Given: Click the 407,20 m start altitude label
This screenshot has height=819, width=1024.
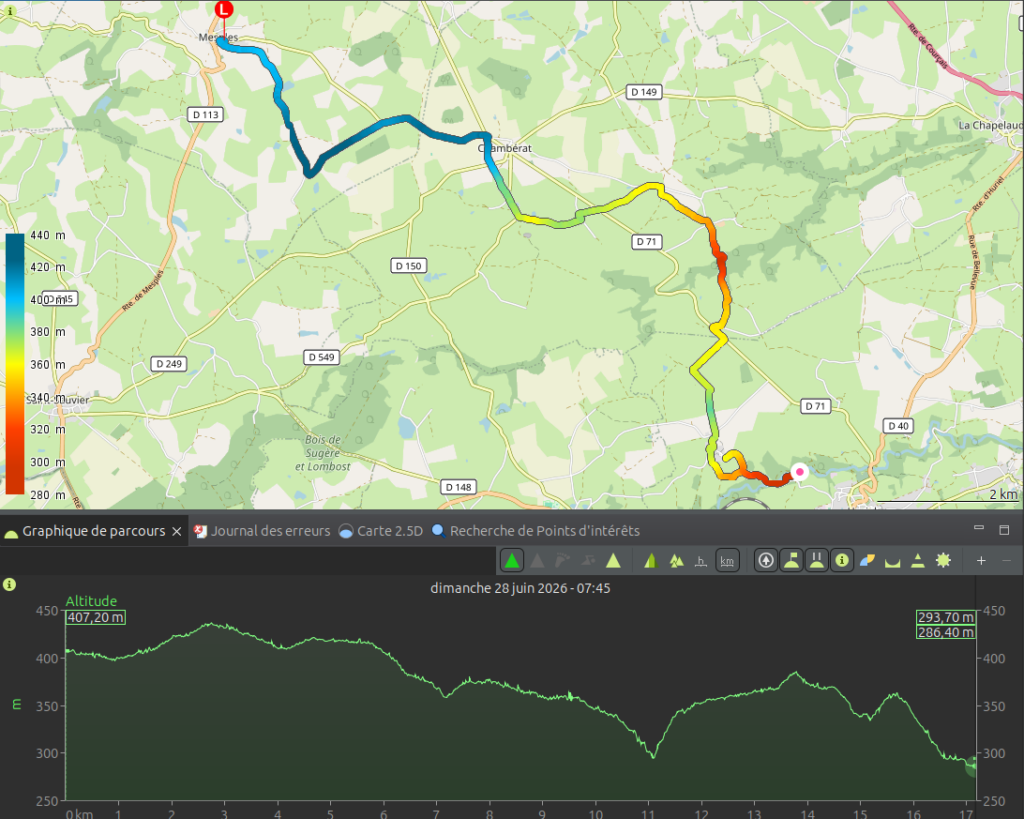Looking at the screenshot, I should coord(95,617).
